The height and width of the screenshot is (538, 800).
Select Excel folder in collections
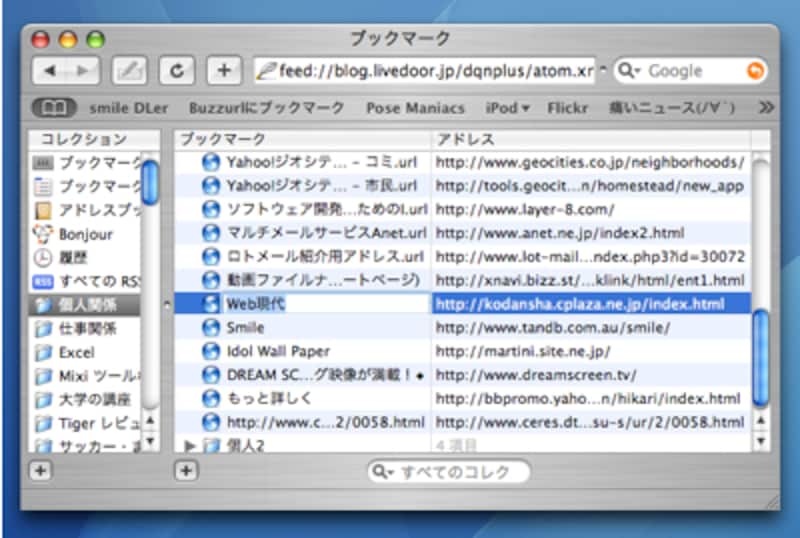85,352
